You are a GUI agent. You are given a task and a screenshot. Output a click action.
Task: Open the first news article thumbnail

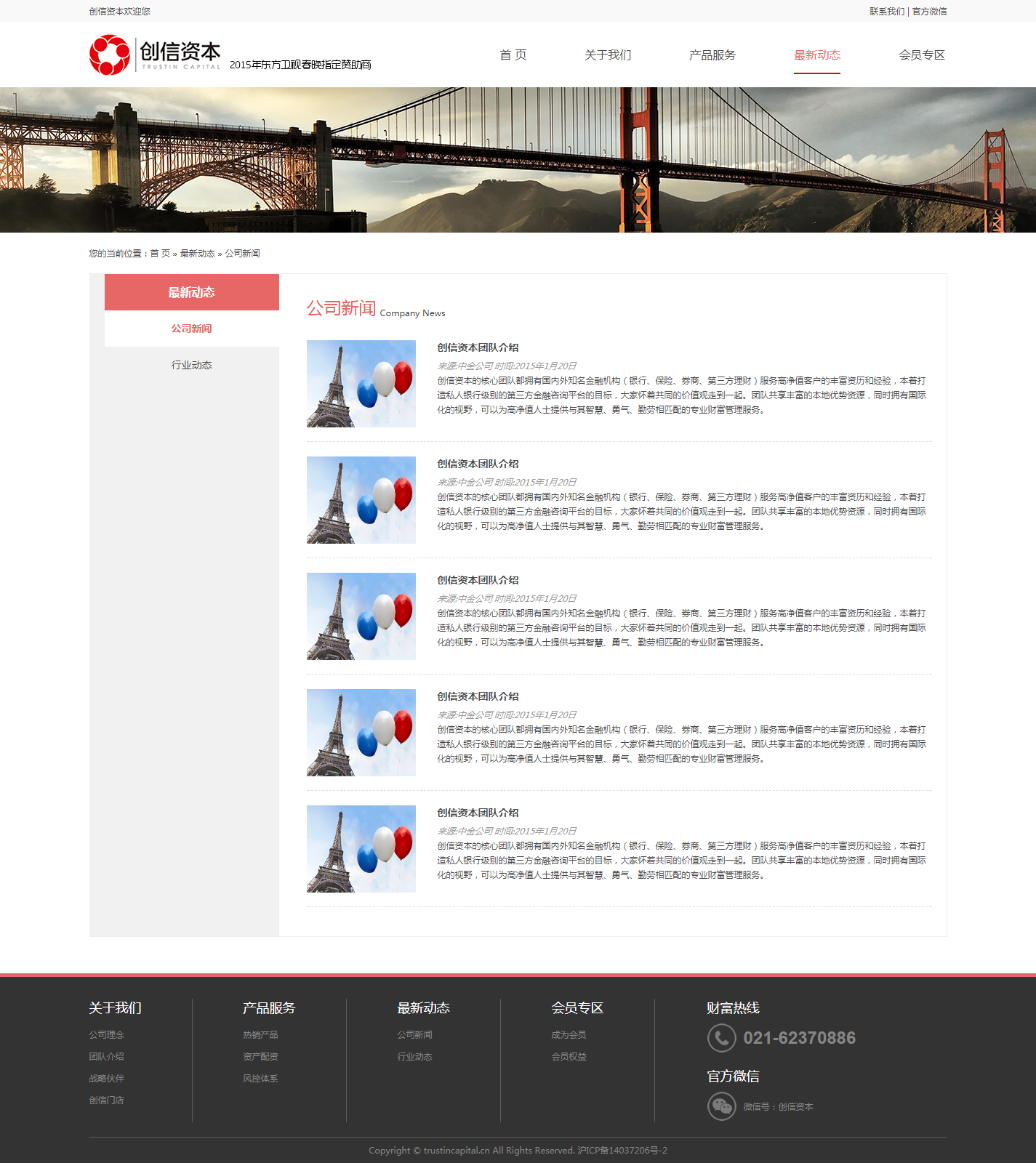(361, 384)
